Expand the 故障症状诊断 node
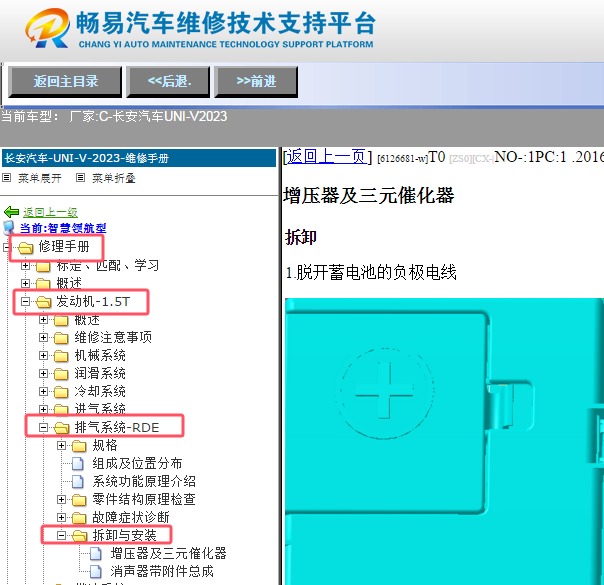The height and width of the screenshot is (585, 604). [61, 517]
